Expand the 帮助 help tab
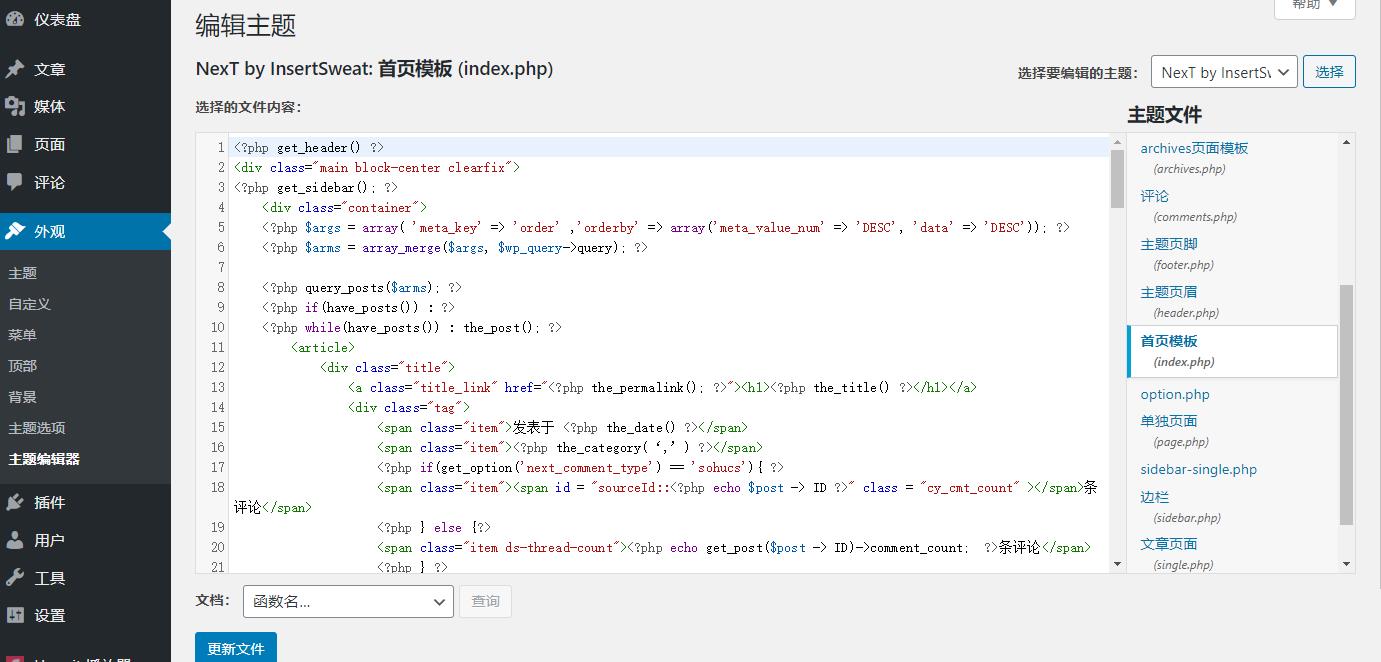The width and height of the screenshot is (1381, 662). [x=1314, y=6]
